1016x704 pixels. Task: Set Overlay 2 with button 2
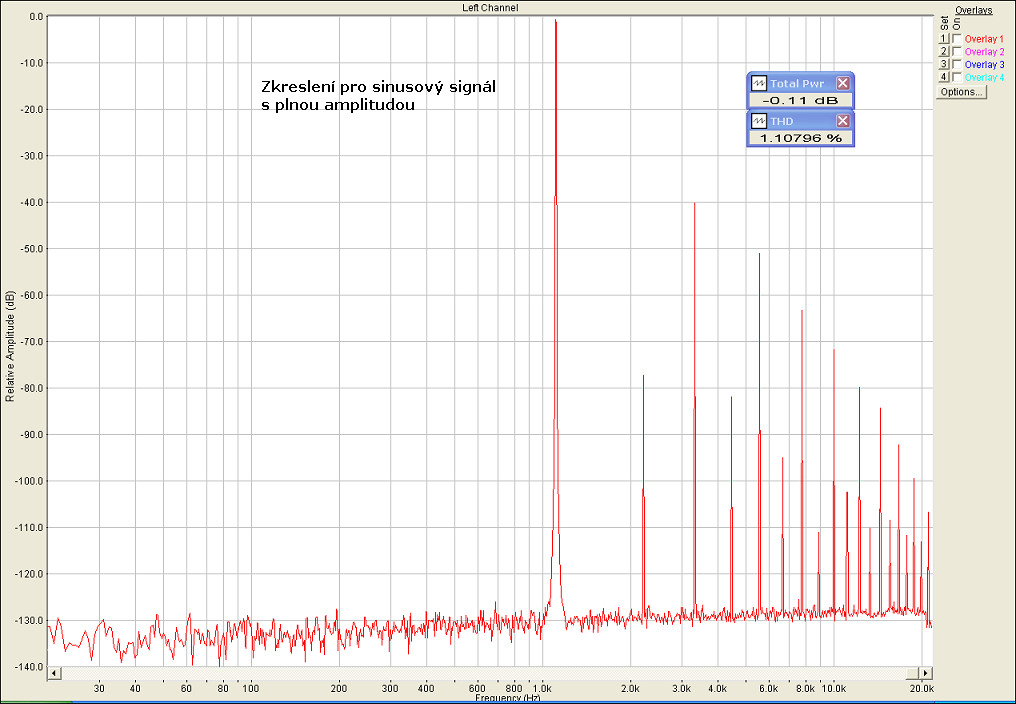click(943, 51)
